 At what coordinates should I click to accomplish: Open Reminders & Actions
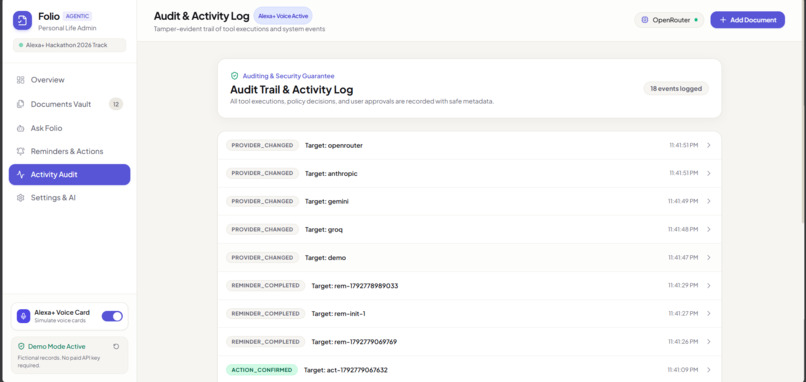[69, 152]
